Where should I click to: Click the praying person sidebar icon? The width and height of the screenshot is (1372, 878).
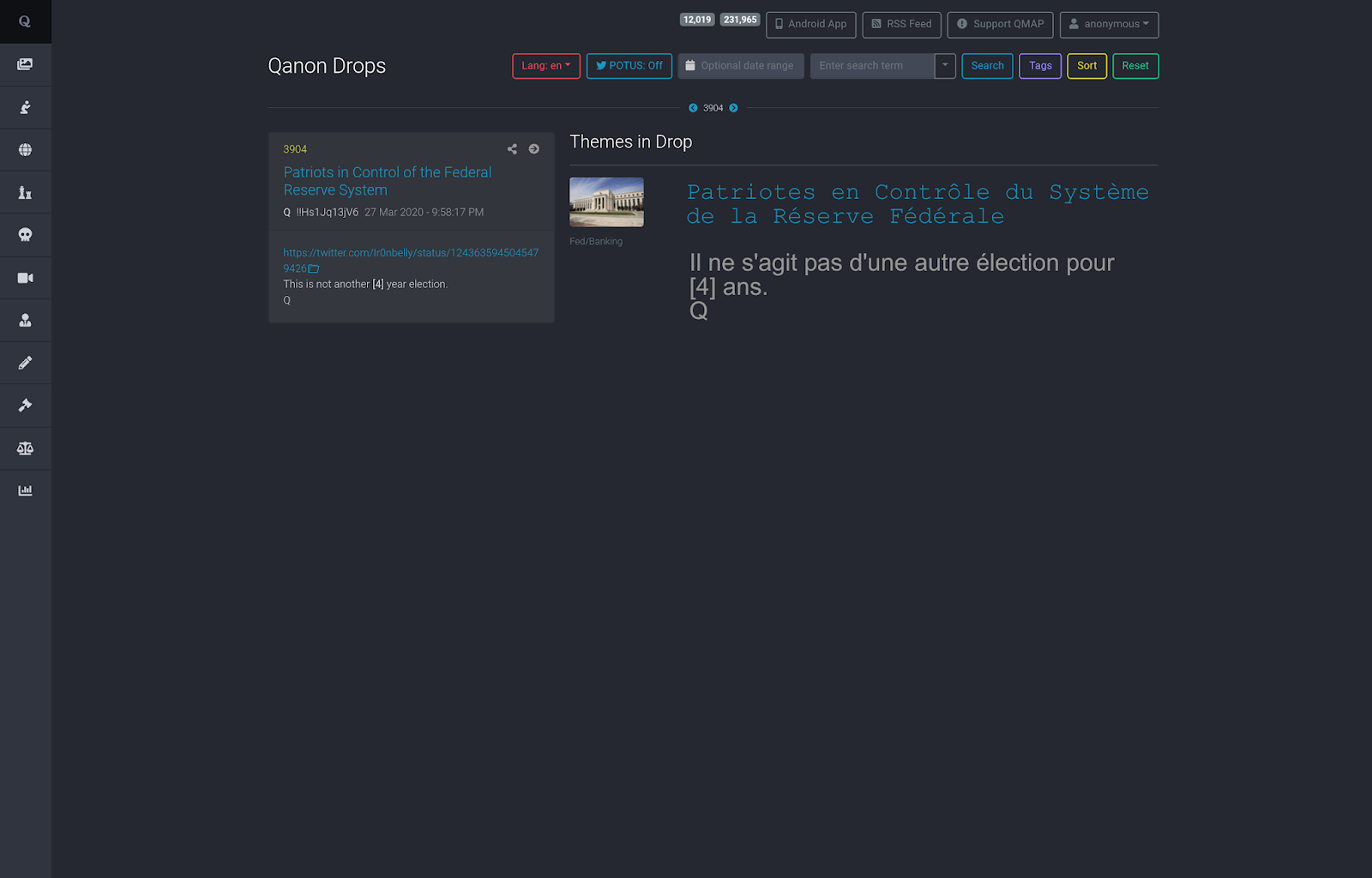tap(25, 107)
